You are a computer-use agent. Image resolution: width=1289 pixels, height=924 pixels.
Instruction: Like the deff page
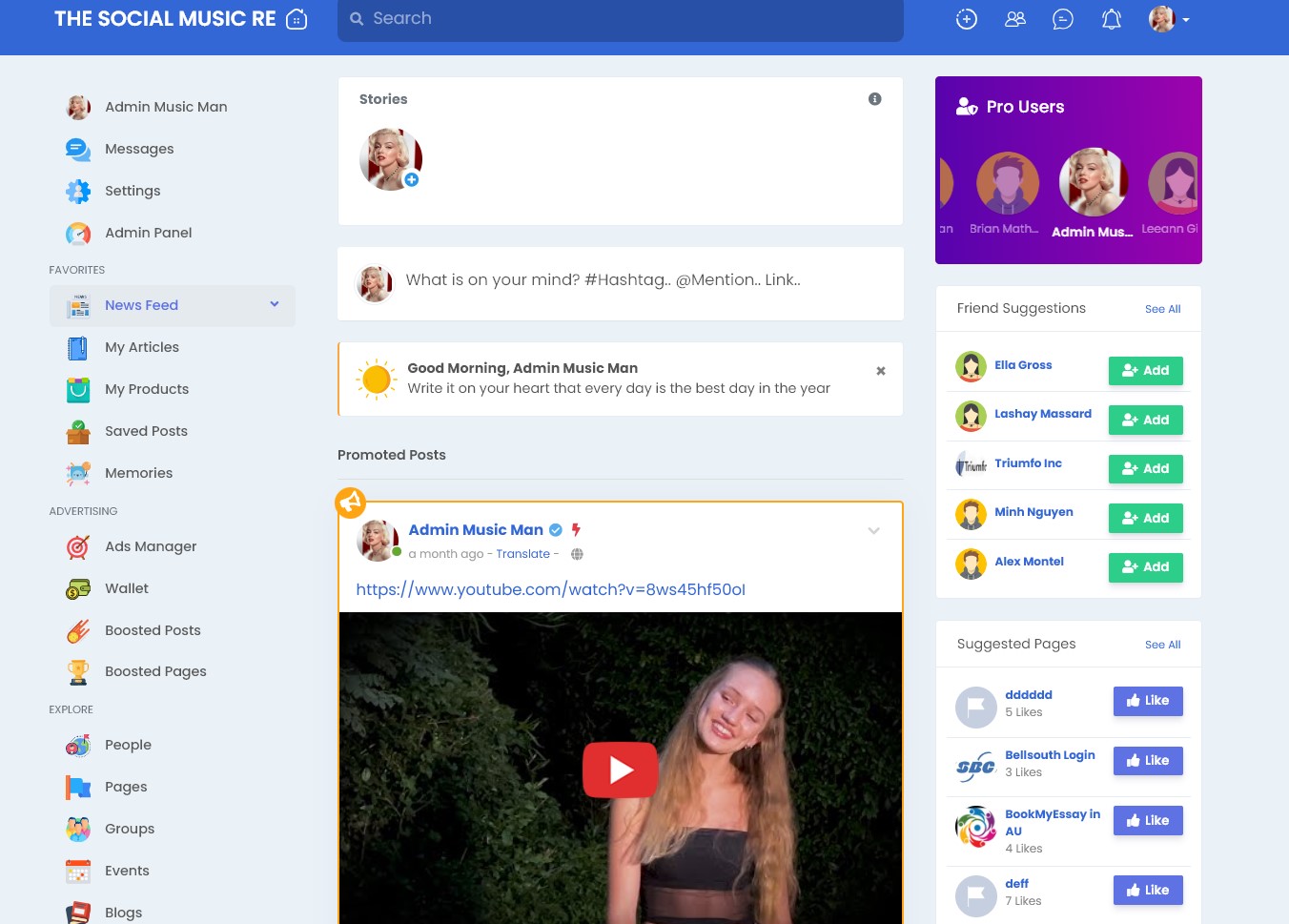pos(1148,891)
